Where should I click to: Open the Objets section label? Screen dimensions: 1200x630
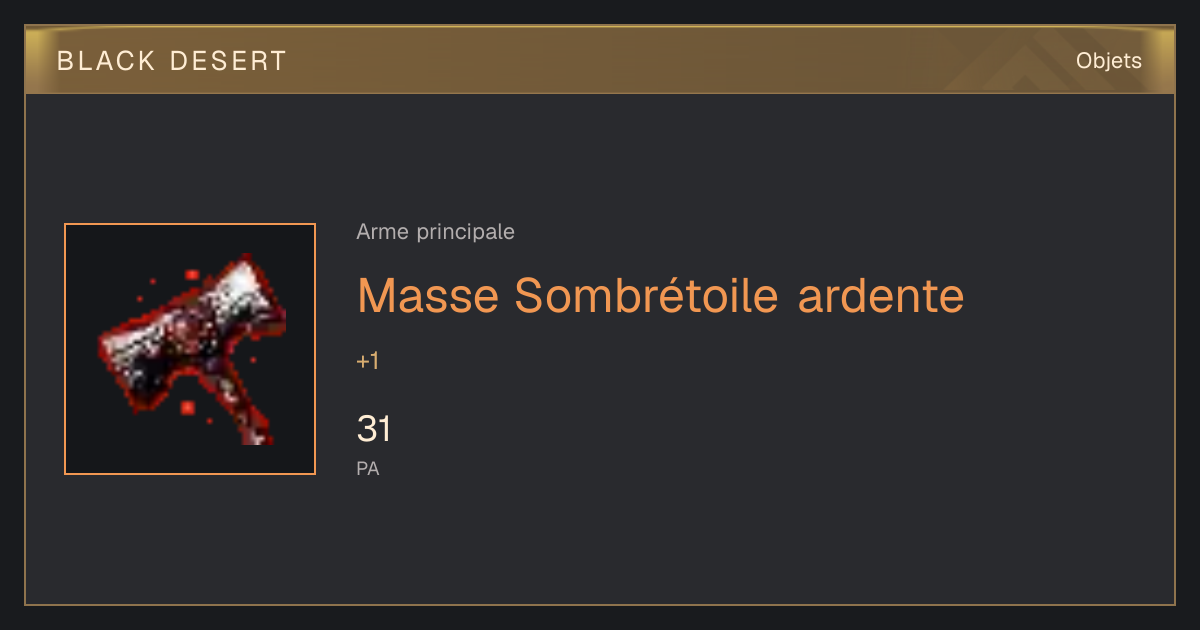tap(1109, 61)
